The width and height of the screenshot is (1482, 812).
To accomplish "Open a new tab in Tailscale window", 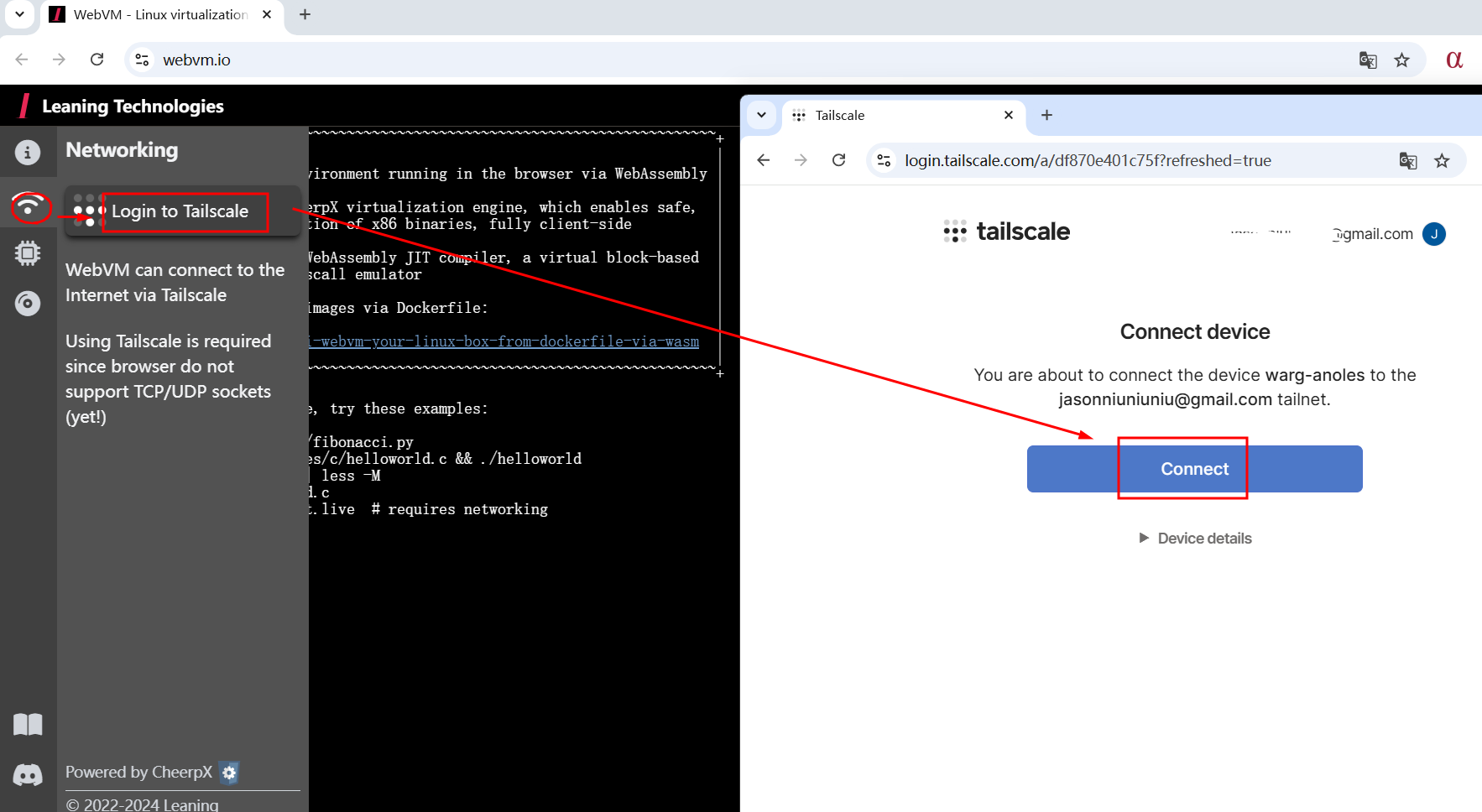I will pos(1046,115).
